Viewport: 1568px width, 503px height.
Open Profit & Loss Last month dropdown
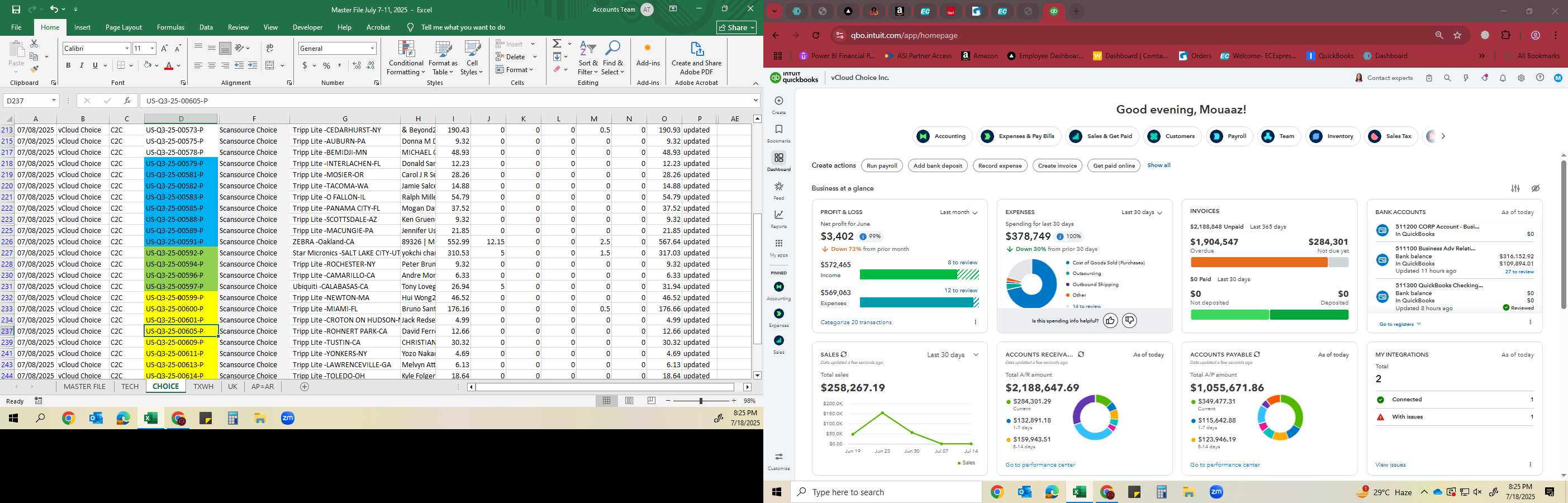[958, 212]
